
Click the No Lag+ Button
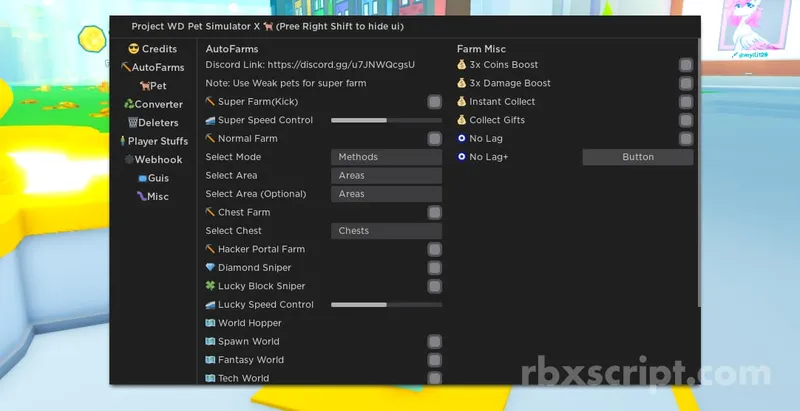point(638,157)
